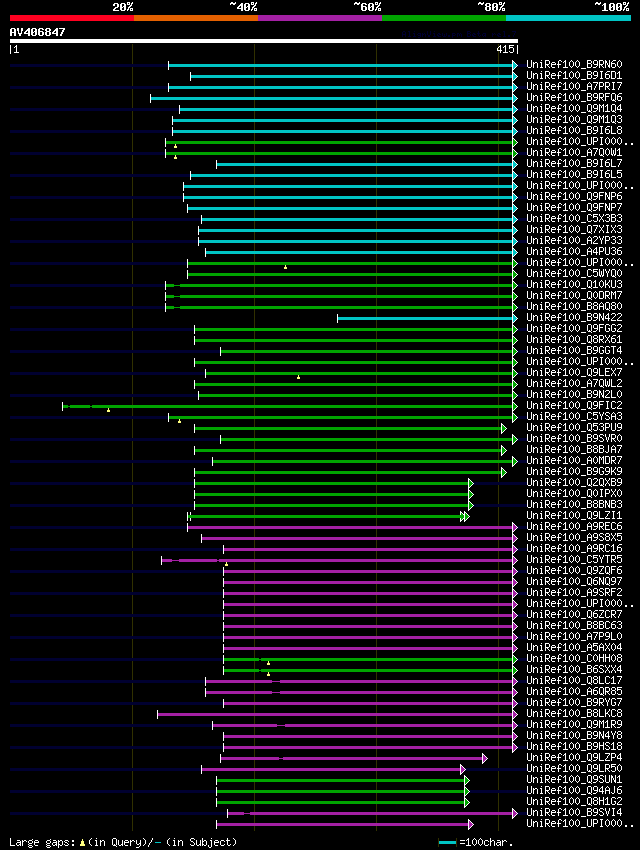Select the UniRef100_A5AX04 label

point(574,647)
